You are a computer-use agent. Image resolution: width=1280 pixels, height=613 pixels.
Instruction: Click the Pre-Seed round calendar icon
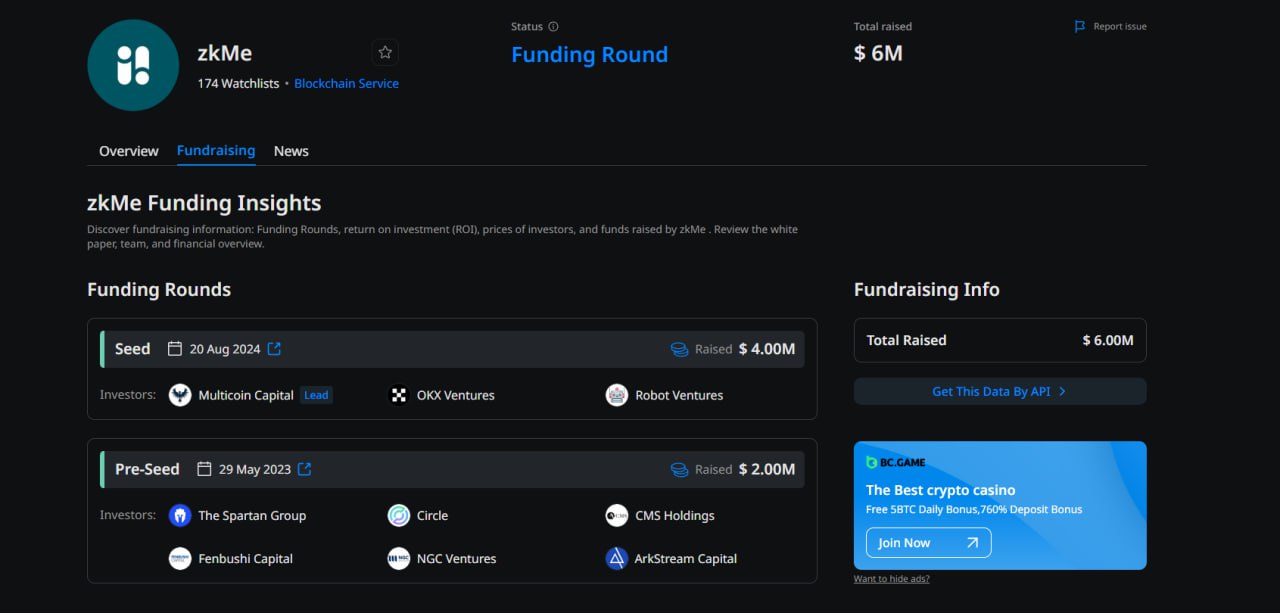tap(204, 469)
